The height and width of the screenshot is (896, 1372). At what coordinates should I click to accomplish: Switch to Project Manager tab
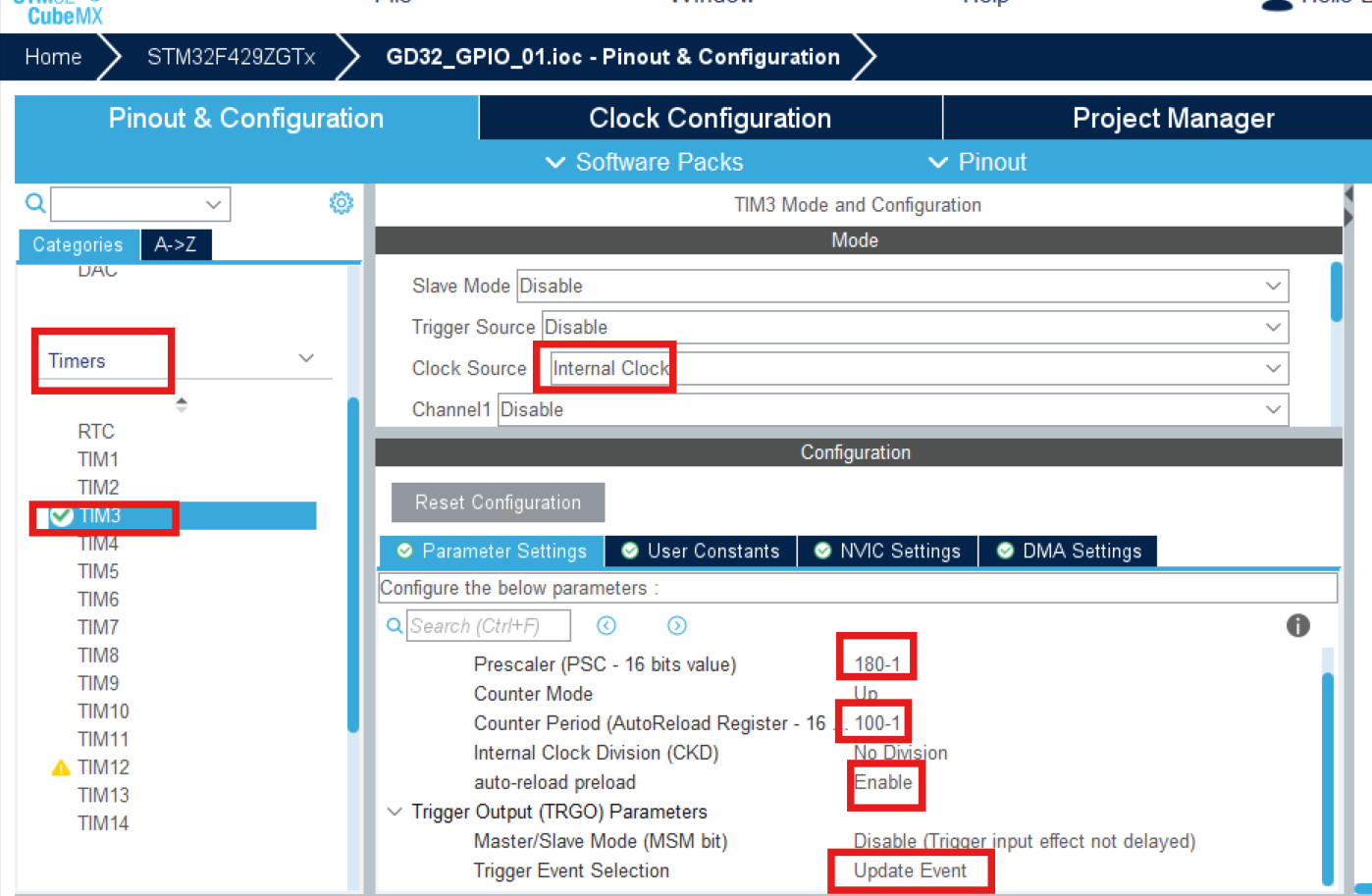point(1174,118)
